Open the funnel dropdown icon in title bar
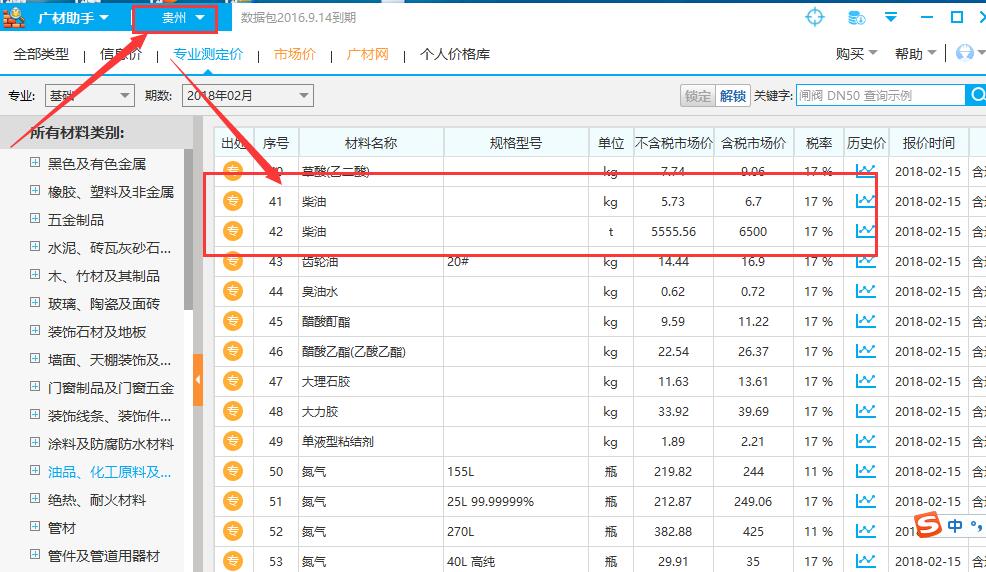Screen dimensions: 986x572 coord(891,17)
